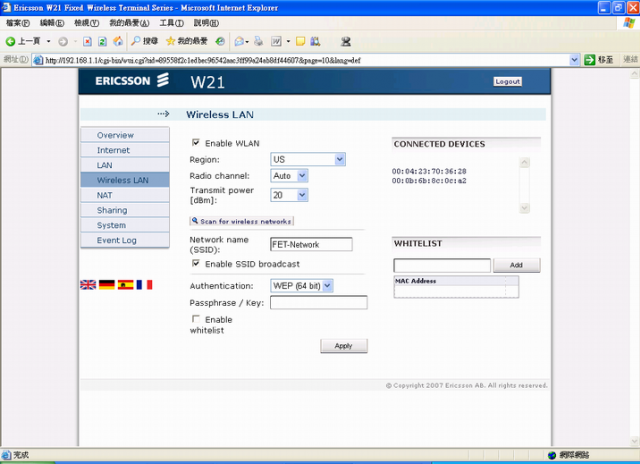Go to the System sidebar page
This screenshot has width=640, height=464.
(125, 225)
